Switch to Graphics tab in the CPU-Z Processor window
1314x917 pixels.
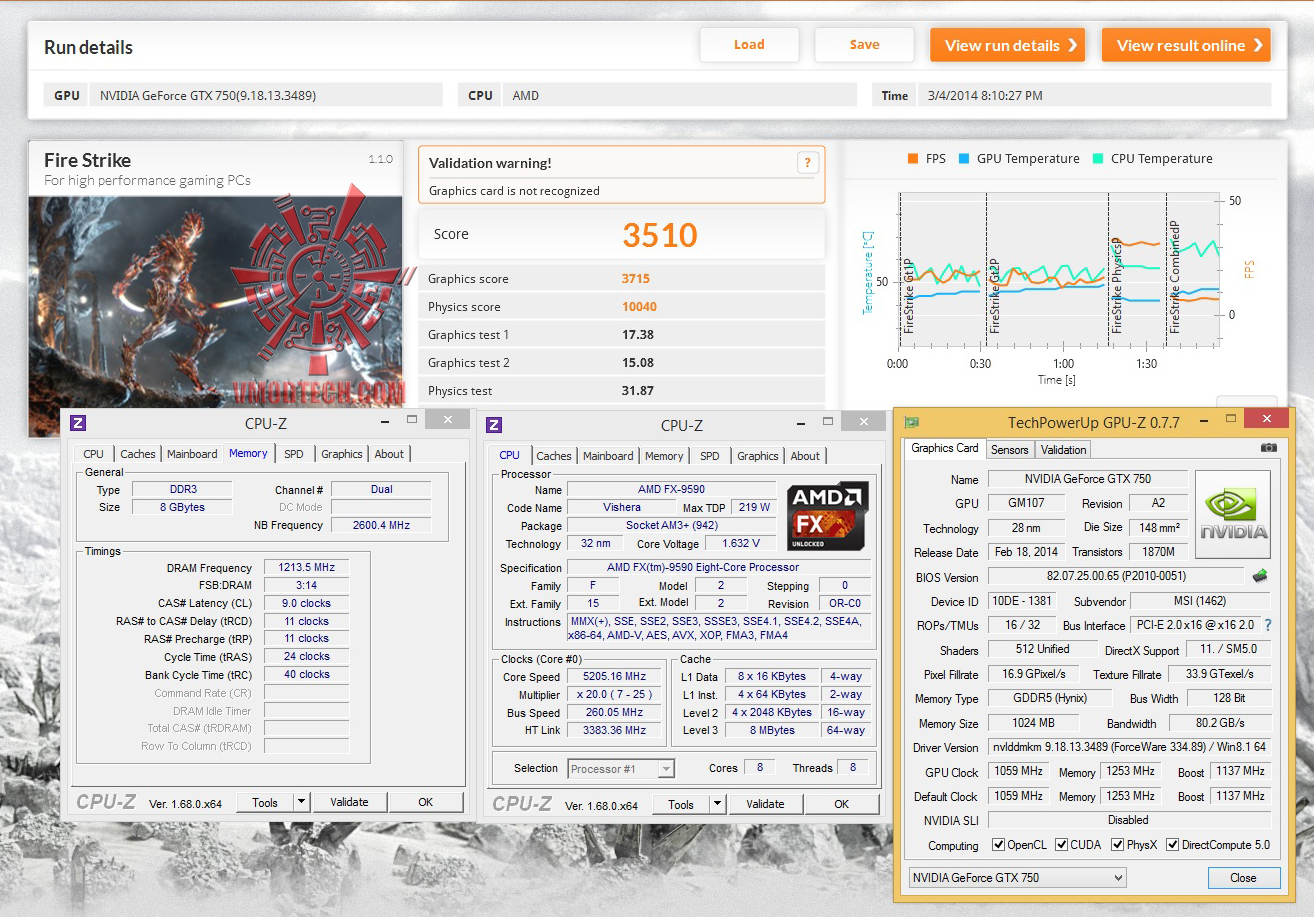758,456
